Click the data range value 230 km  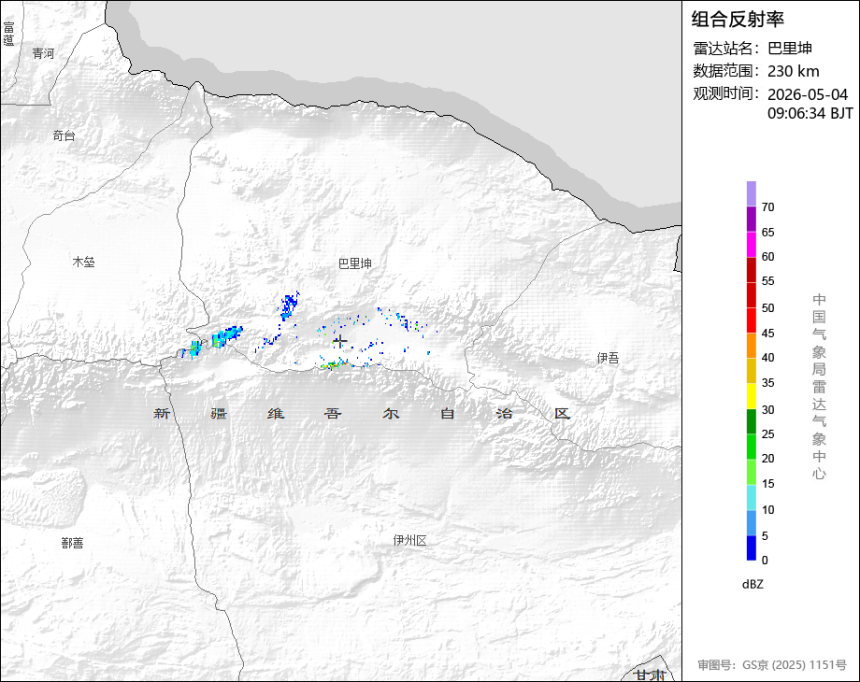pyautogui.click(x=793, y=71)
